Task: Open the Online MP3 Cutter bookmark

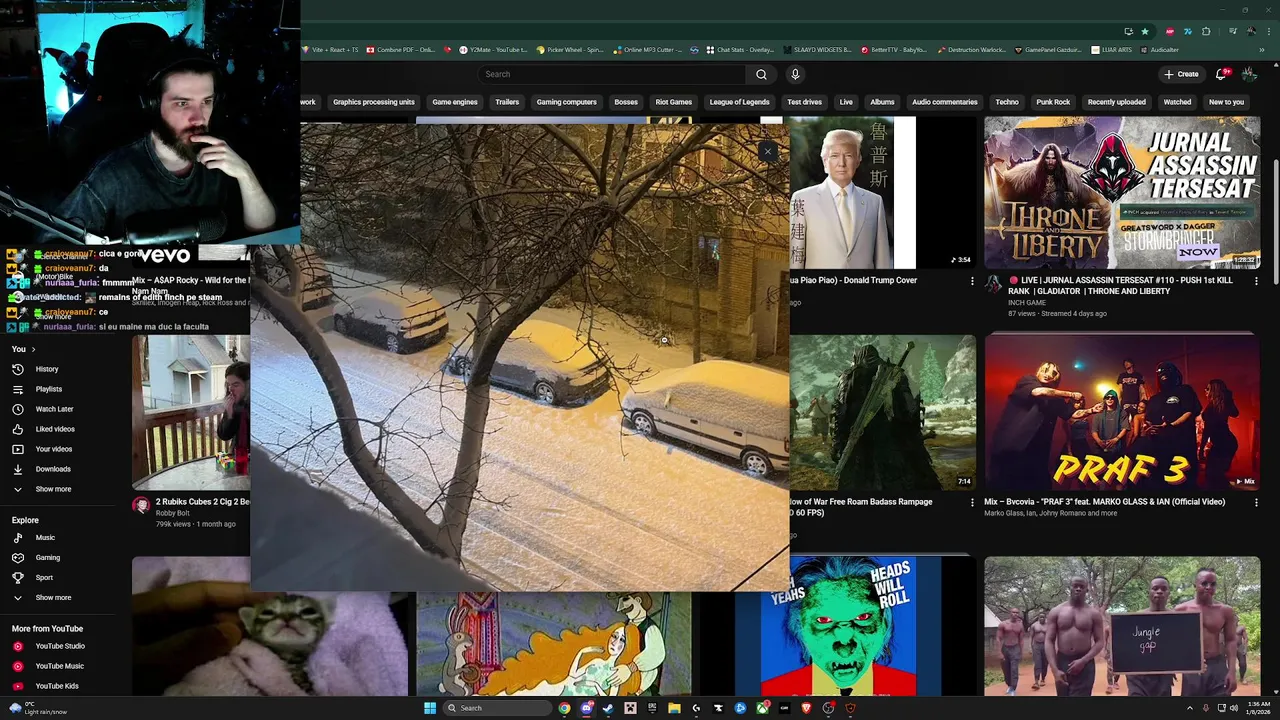Action: click(x=648, y=49)
